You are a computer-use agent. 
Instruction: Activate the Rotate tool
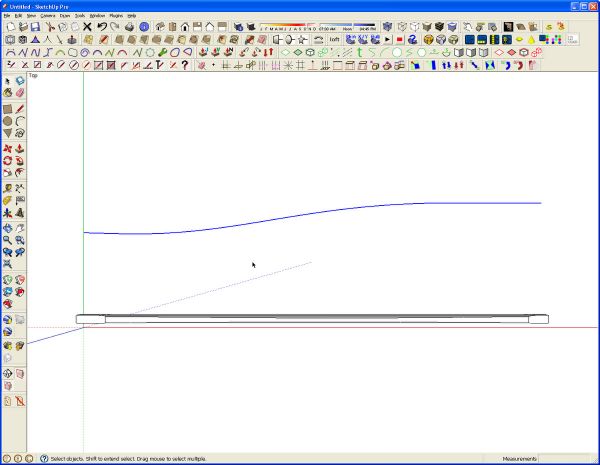pos(8,161)
